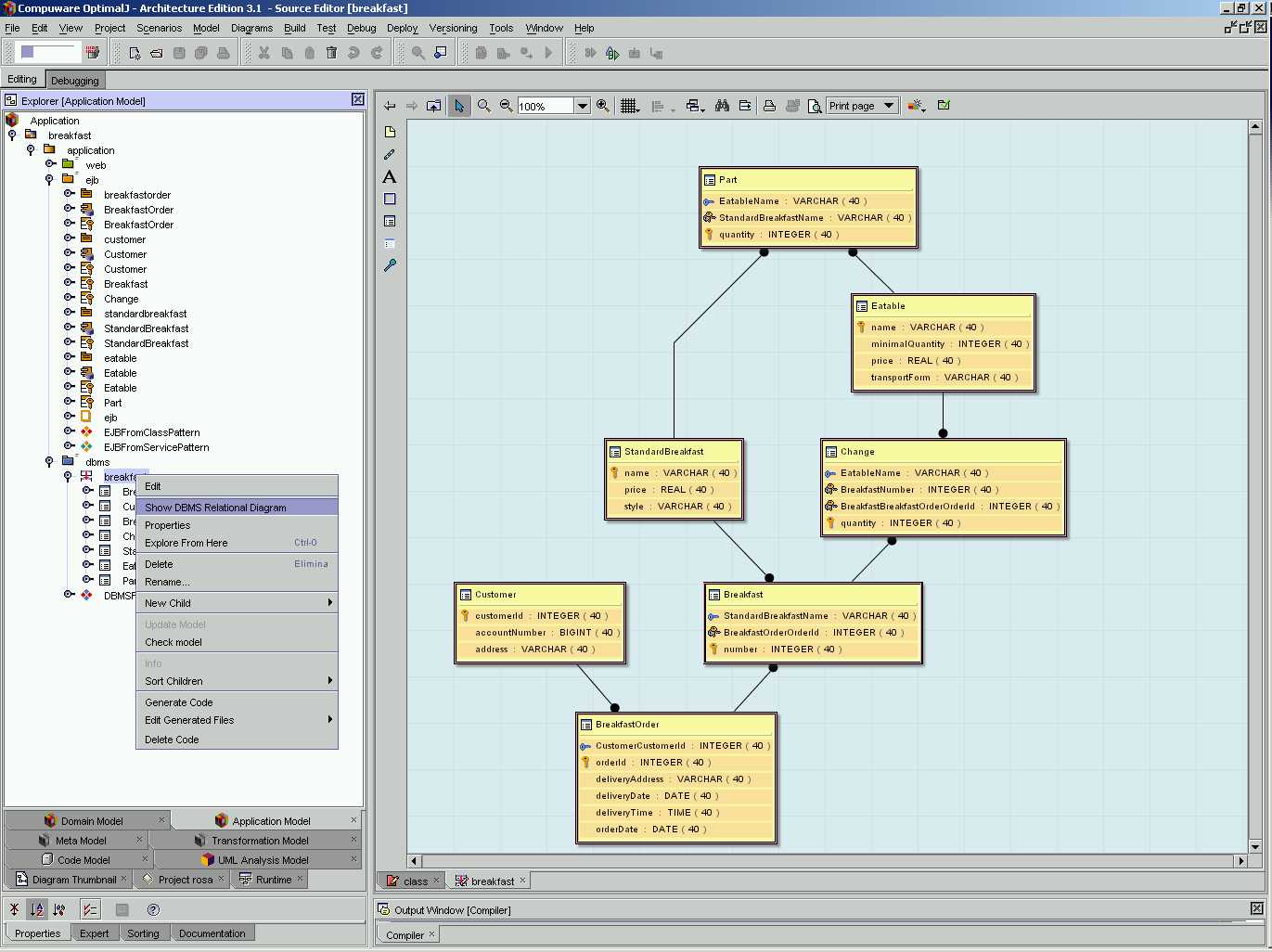Click the new file icon in main toolbar
The height and width of the screenshot is (952, 1272).
135,53
